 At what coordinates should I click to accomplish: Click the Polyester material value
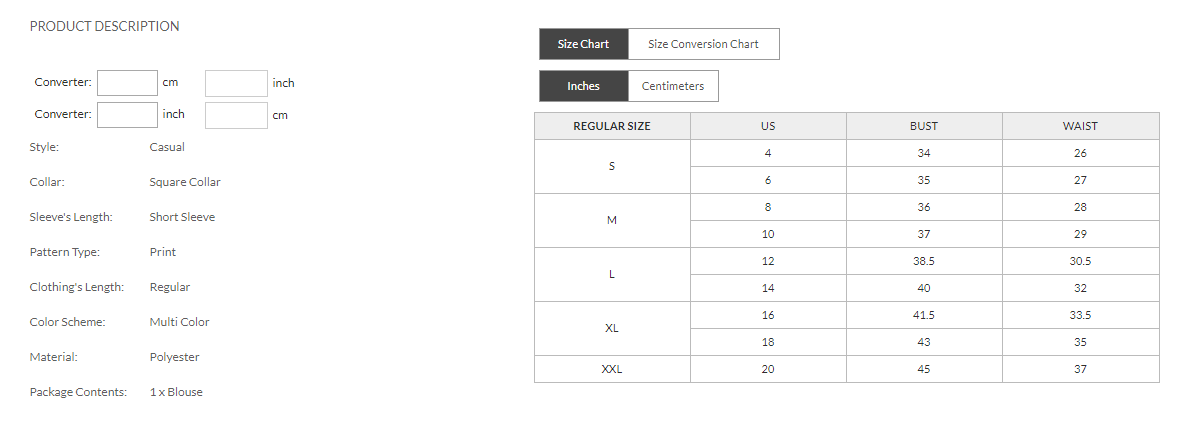click(174, 357)
